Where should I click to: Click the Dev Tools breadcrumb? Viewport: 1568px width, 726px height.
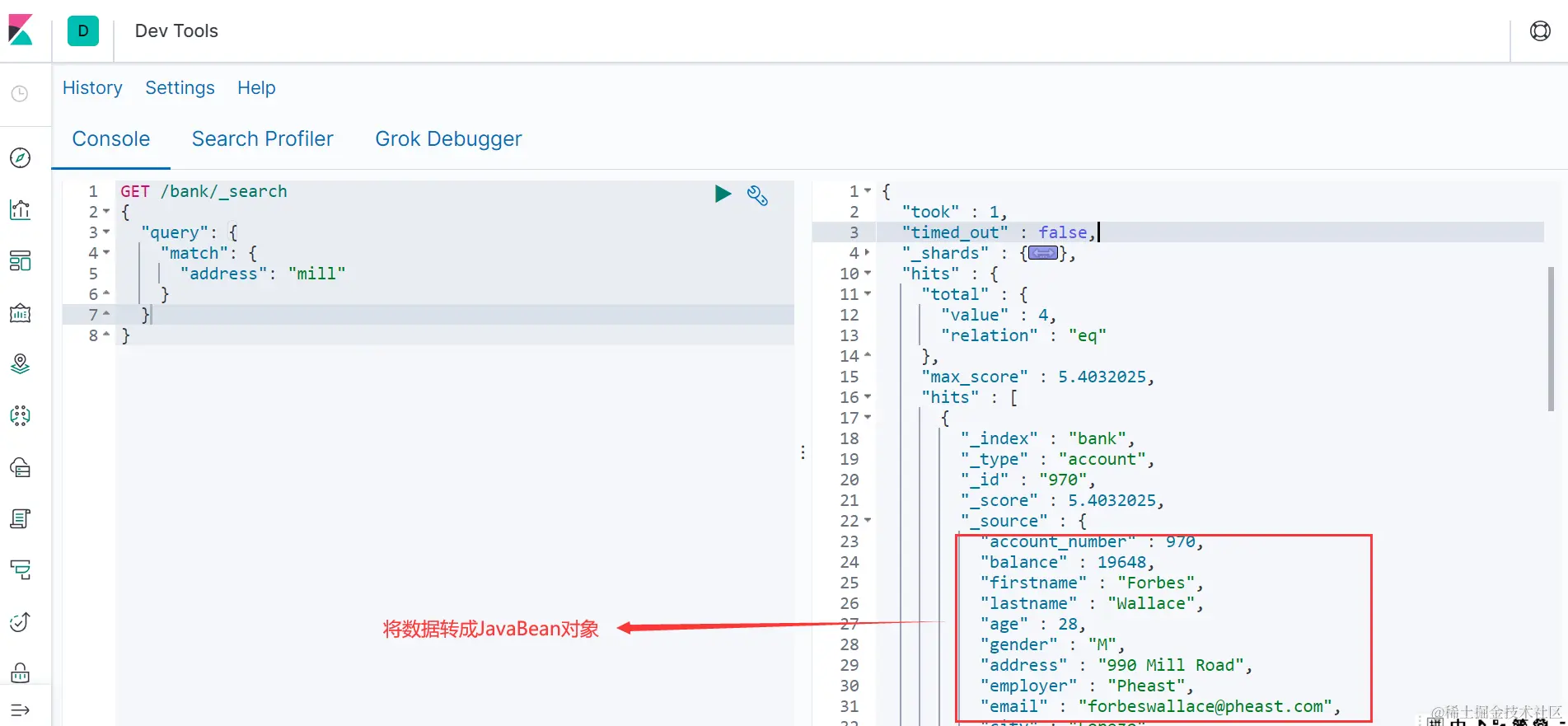pos(176,30)
